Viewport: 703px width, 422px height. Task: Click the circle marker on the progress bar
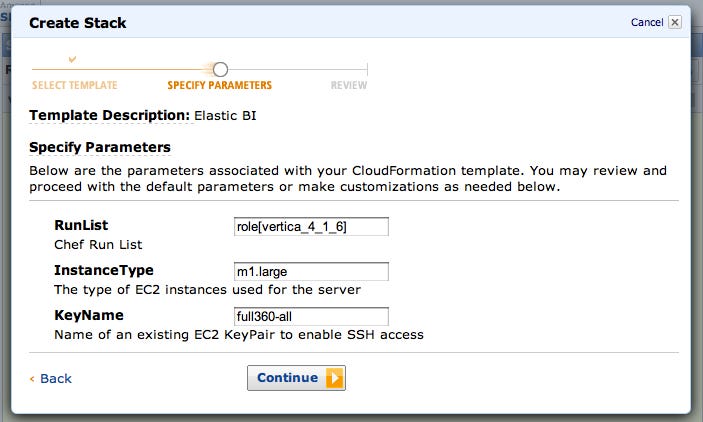pyautogui.click(x=220, y=69)
